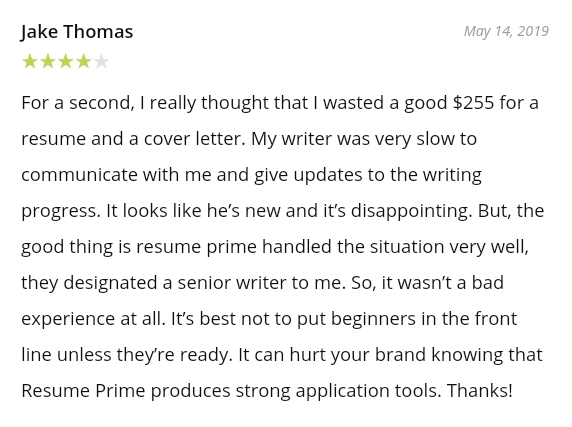This screenshot has width=572, height=427.
Task: Click the $255 price in review
Action: 474,102
